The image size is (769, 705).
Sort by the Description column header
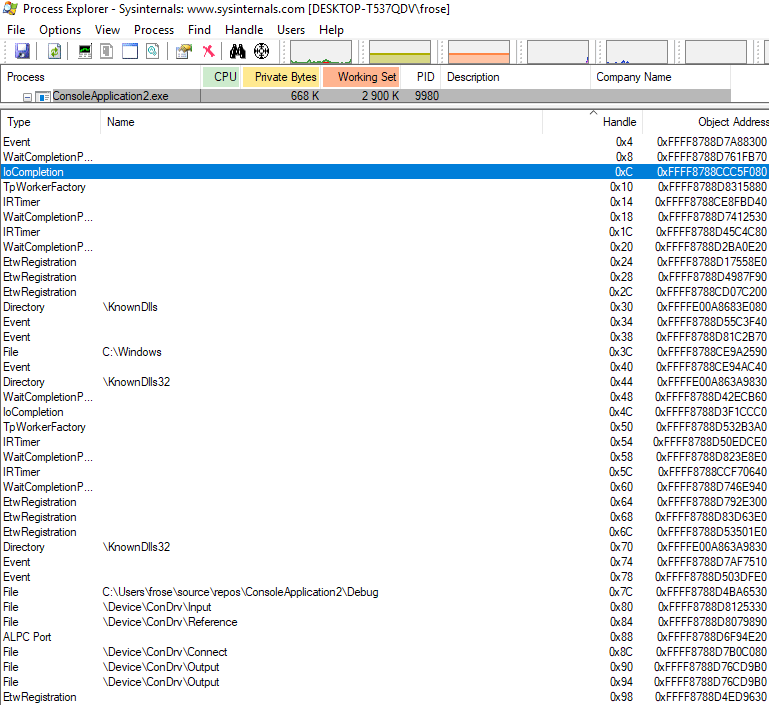click(516, 77)
